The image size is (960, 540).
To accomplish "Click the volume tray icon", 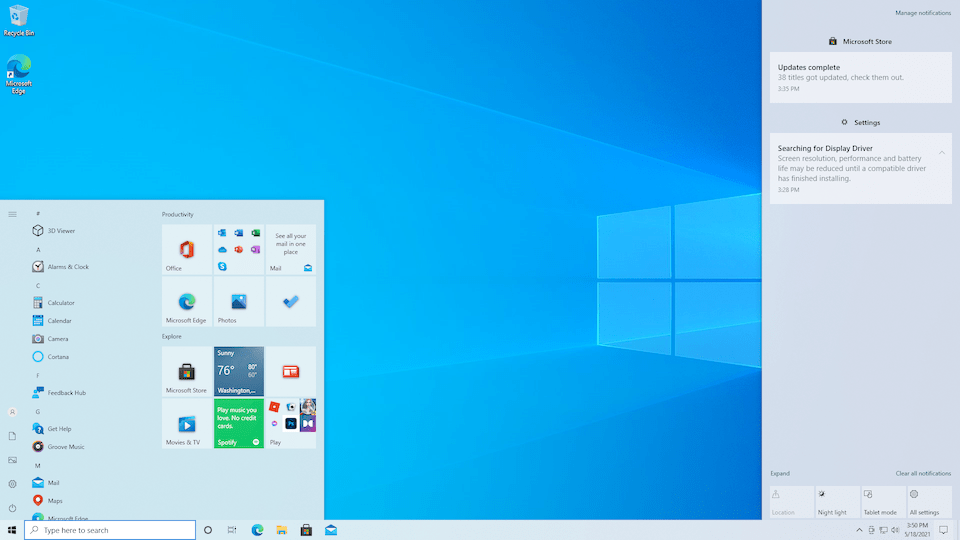I will (895, 530).
